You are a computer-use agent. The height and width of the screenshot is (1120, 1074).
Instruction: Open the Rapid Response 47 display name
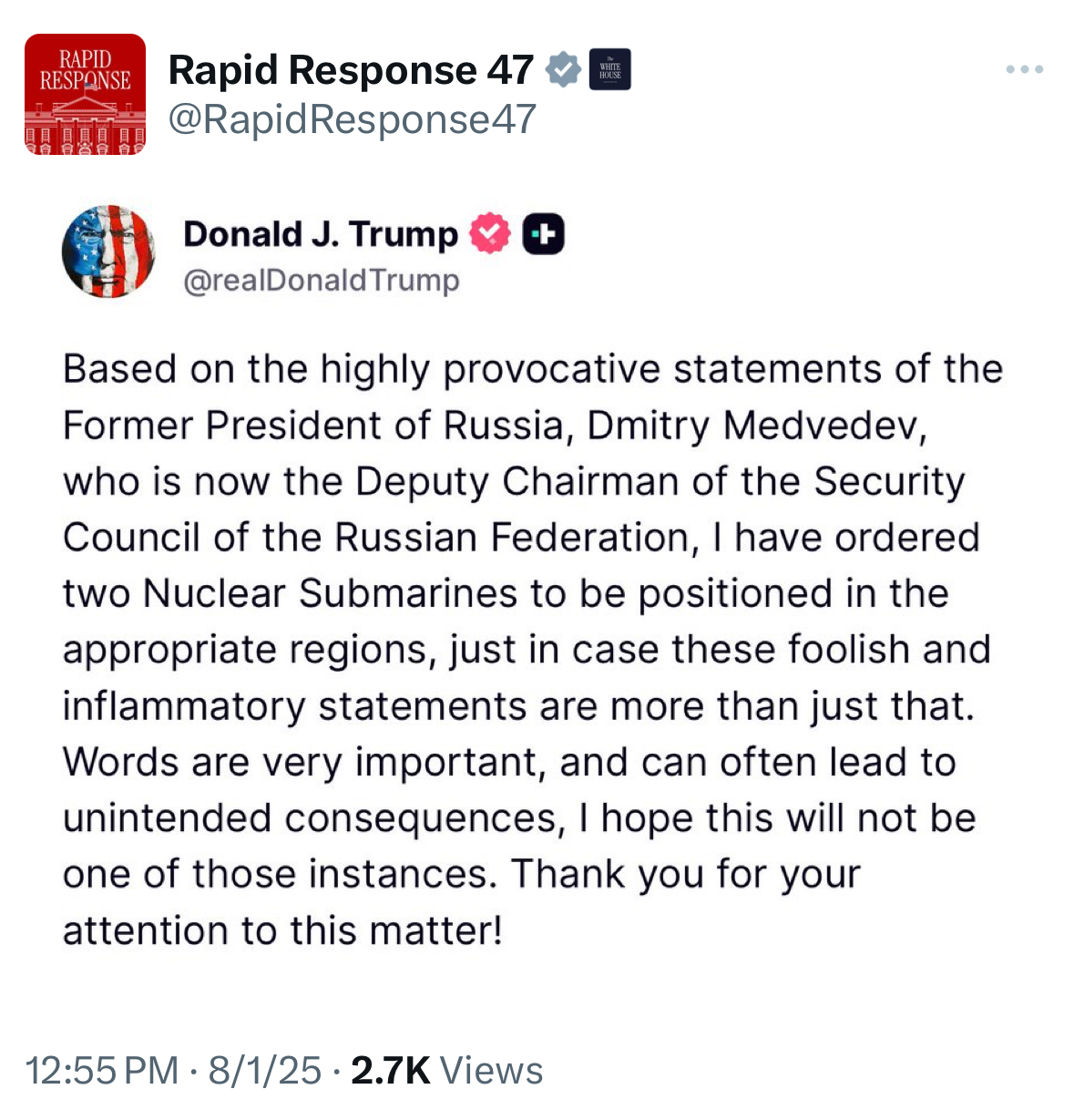pos(351,70)
